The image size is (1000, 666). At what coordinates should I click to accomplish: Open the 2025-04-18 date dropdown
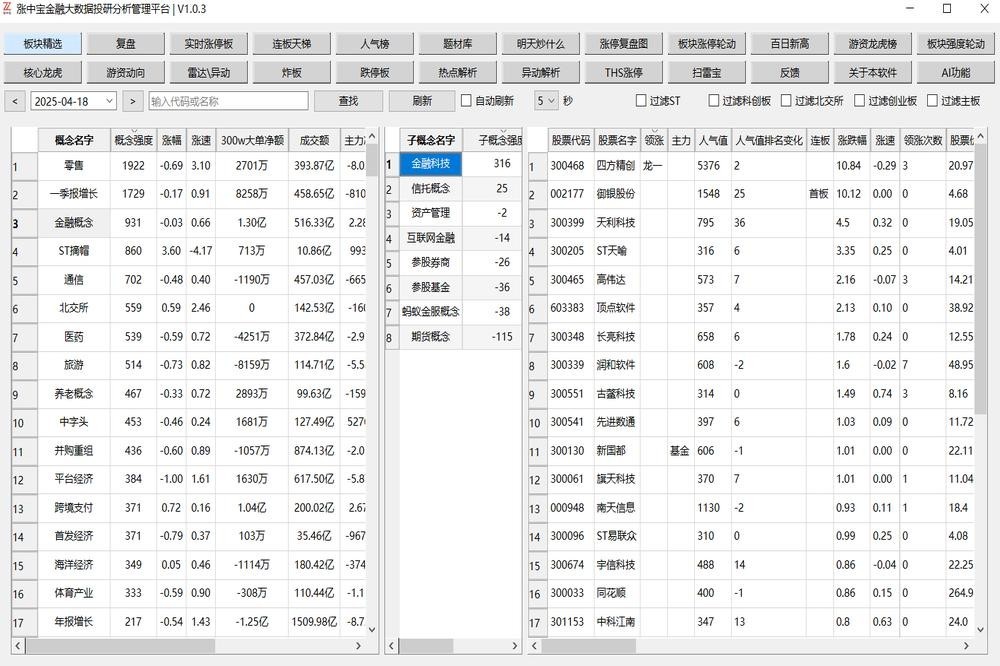[x=110, y=101]
